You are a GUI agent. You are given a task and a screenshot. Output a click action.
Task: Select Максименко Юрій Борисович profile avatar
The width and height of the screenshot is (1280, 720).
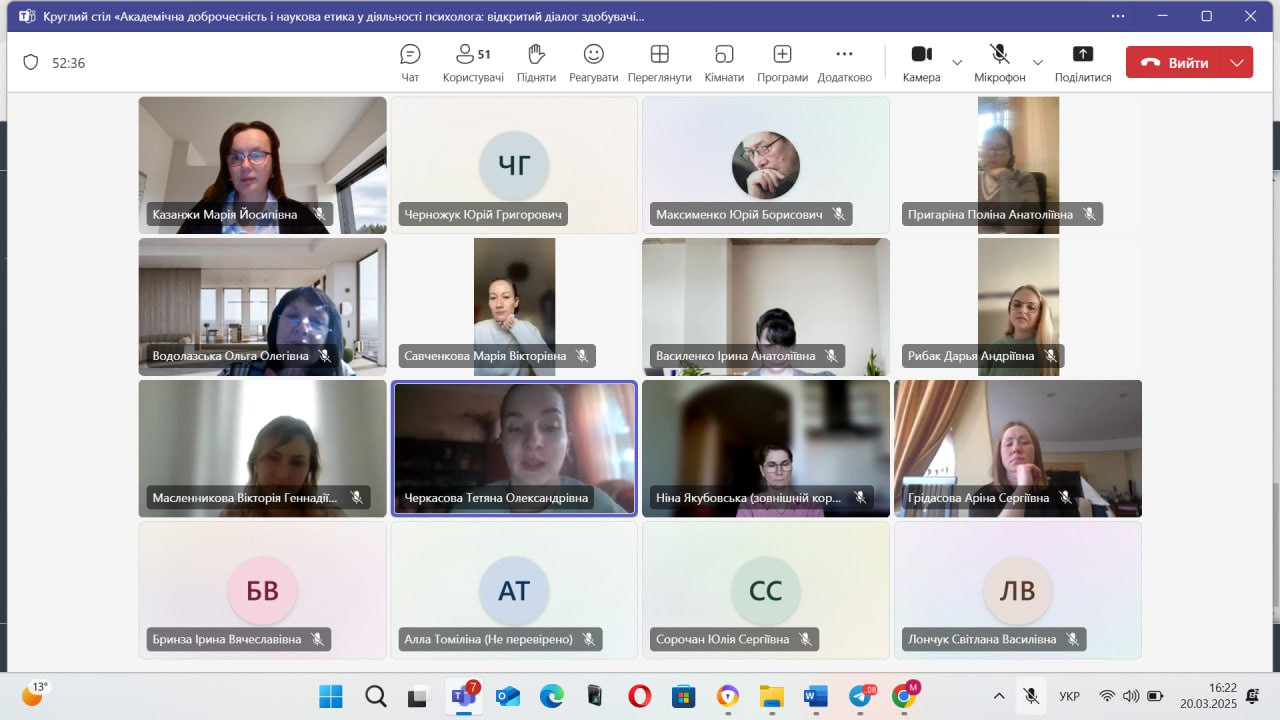point(766,165)
